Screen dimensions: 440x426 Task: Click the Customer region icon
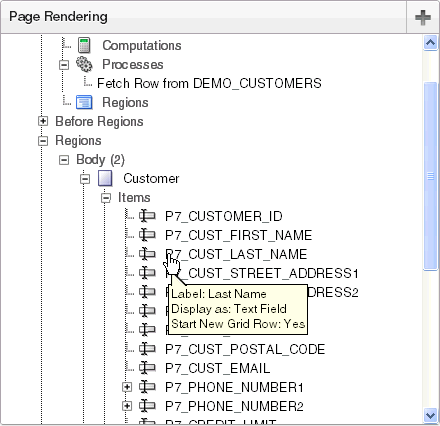(x=105, y=178)
